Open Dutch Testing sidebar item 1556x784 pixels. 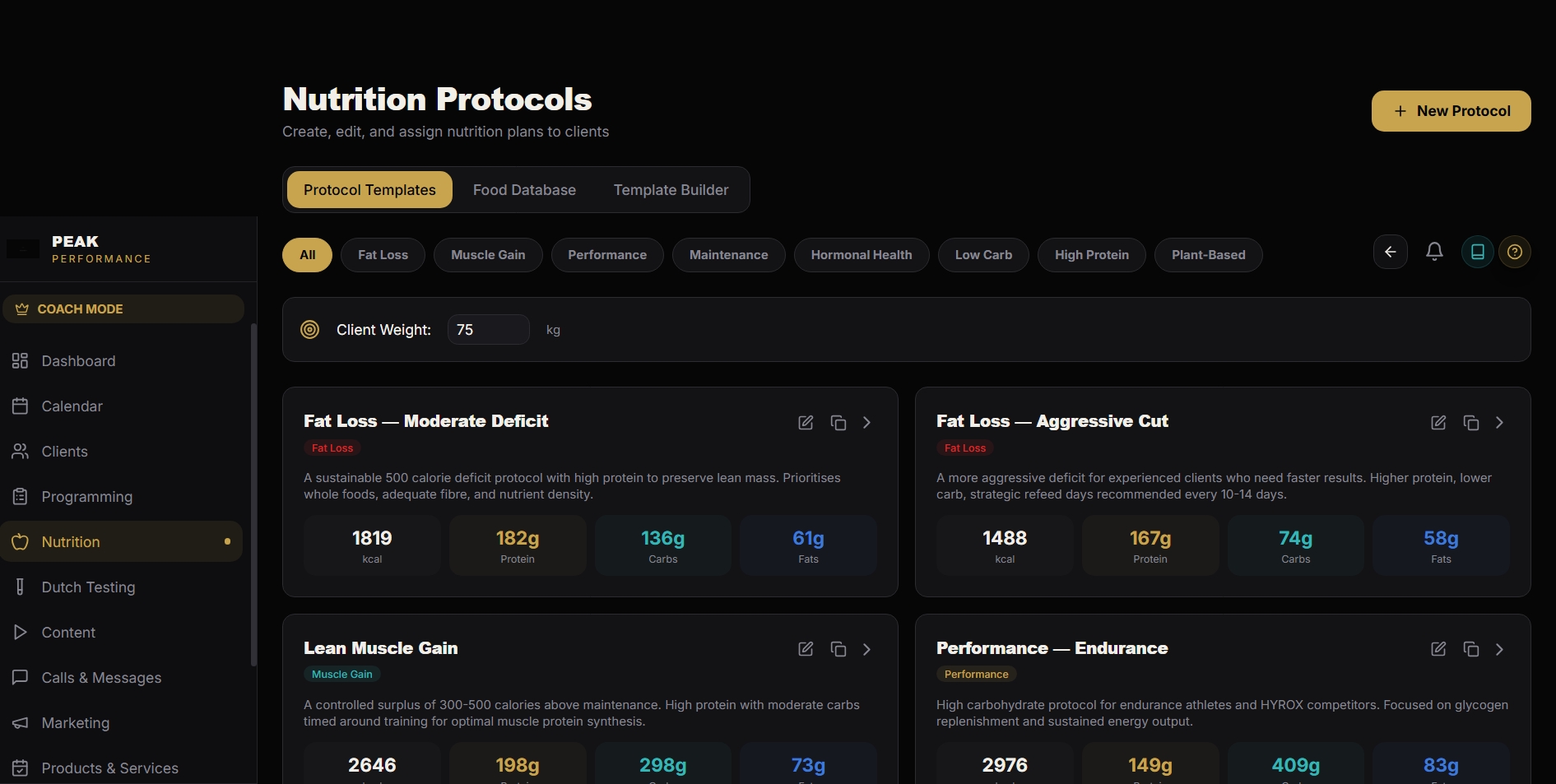coord(122,587)
